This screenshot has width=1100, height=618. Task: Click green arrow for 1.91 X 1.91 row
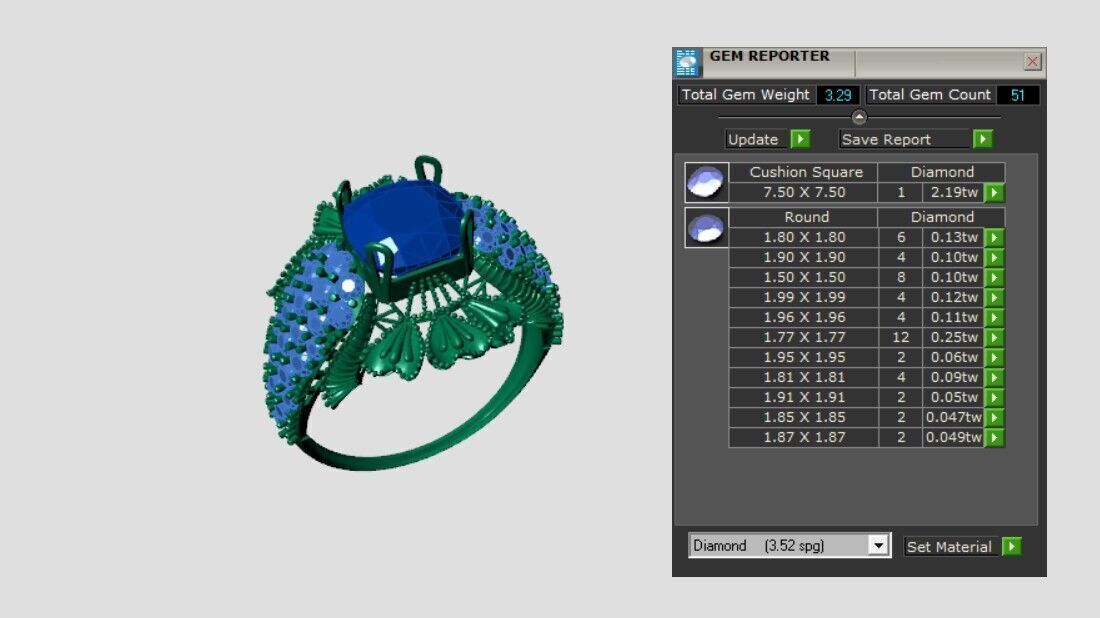(994, 397)
